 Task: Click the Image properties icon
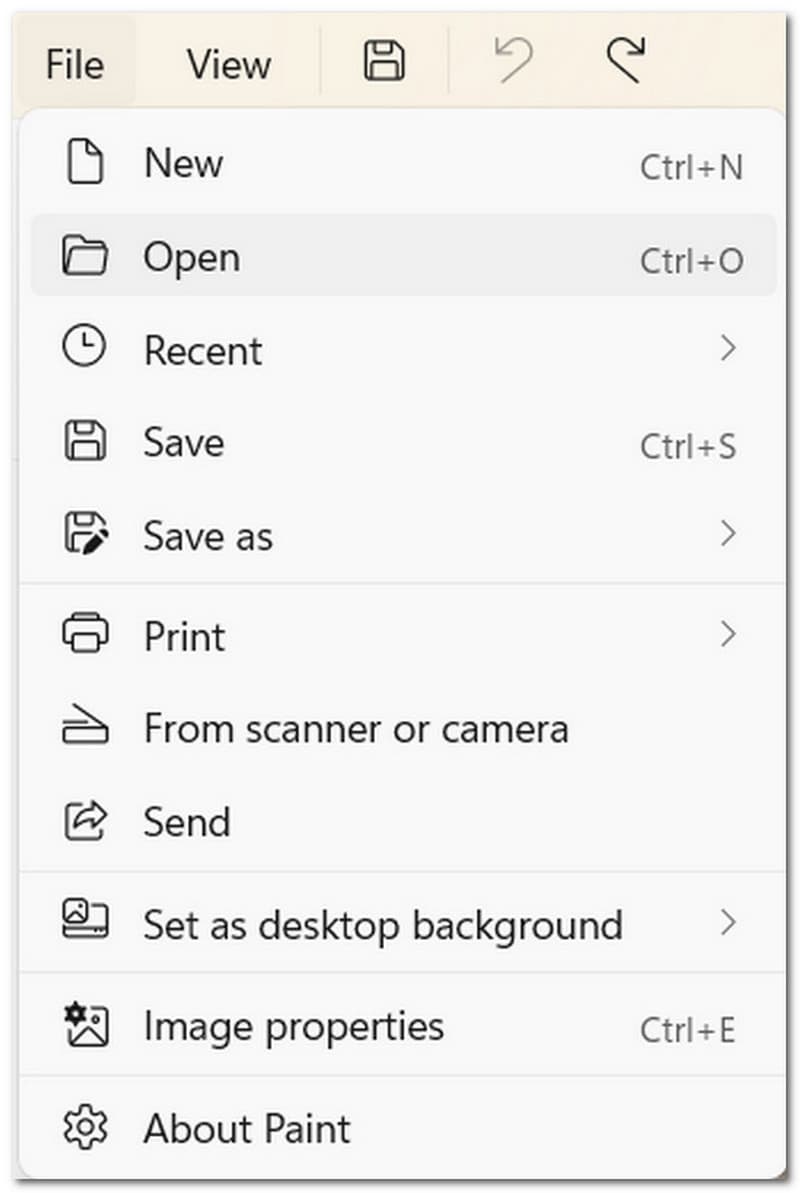pyautogui.click(x=85, y=1027)
